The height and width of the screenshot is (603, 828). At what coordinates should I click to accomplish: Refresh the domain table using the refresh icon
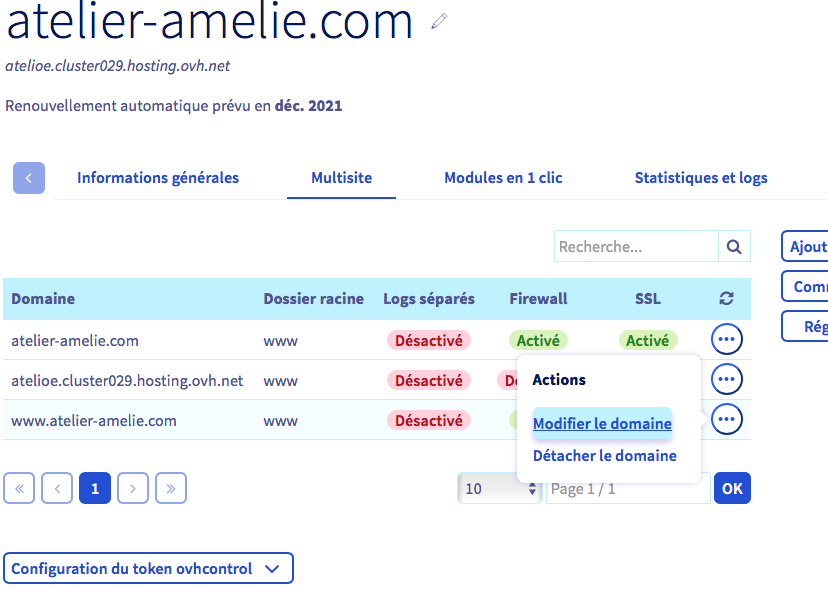[x=727, y=298]
